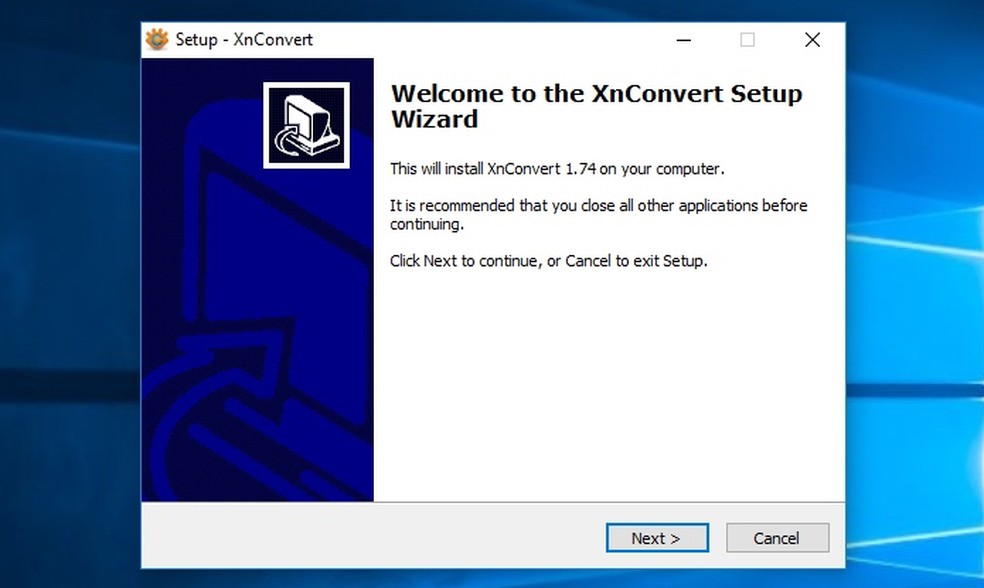Viewport: 984px width, 588px height.
Task: Close the installer via the X button
Action: click(x=811, y=40)
